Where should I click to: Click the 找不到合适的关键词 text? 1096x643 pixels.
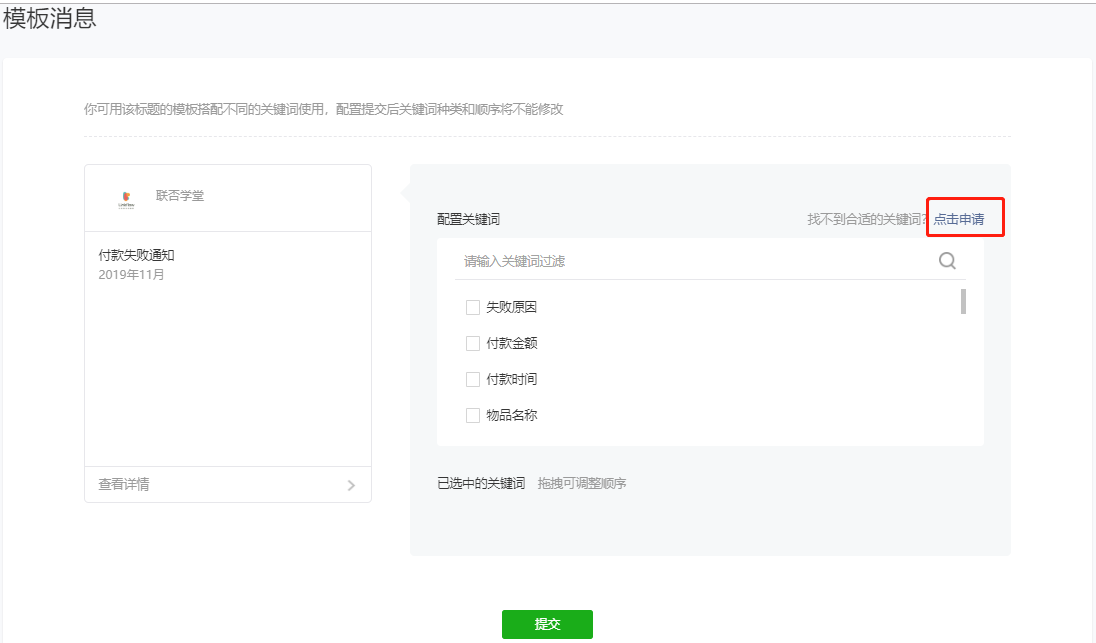tap(867, 219)
